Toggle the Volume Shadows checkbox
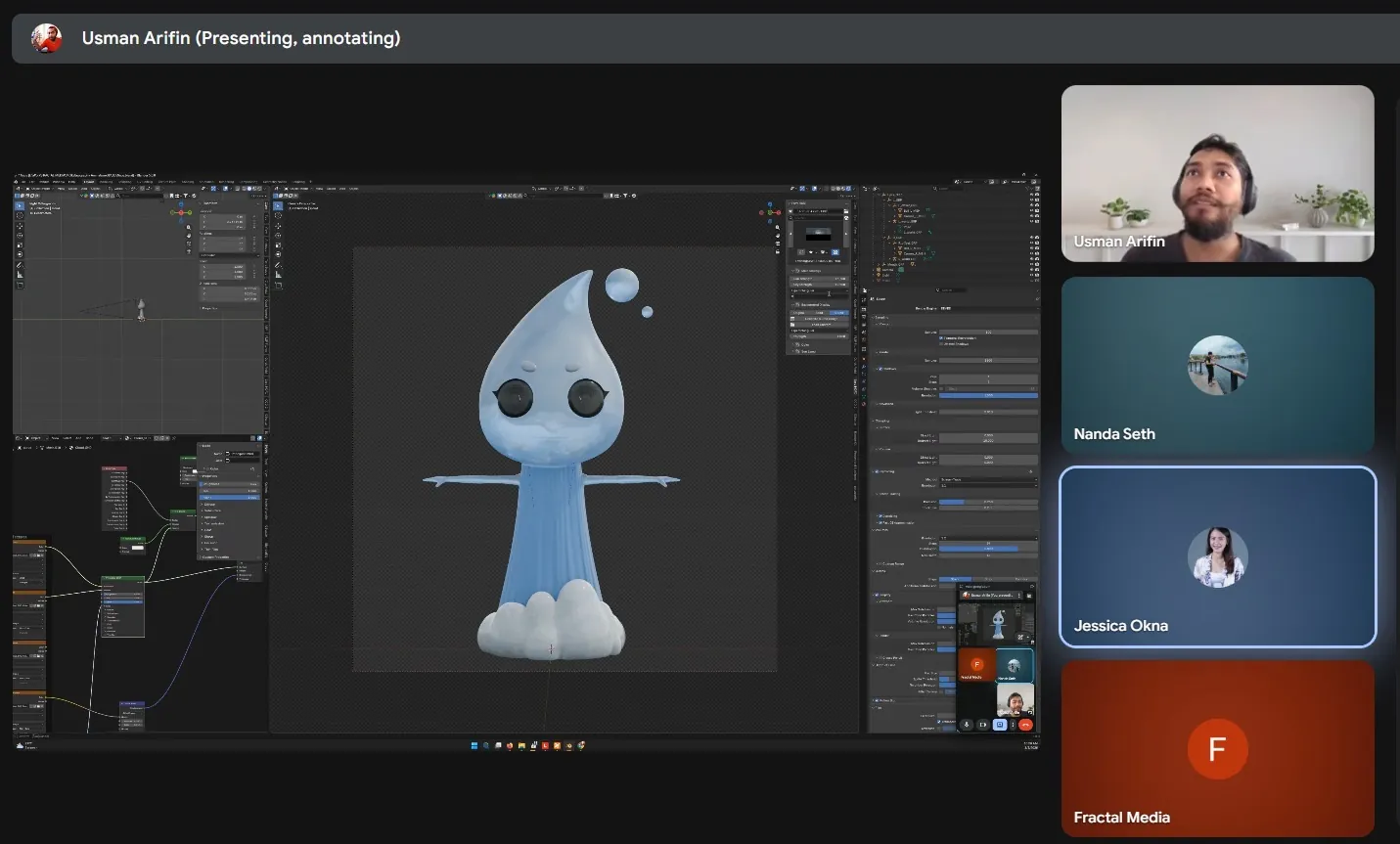1400x844 pixels. coord(941,388)
